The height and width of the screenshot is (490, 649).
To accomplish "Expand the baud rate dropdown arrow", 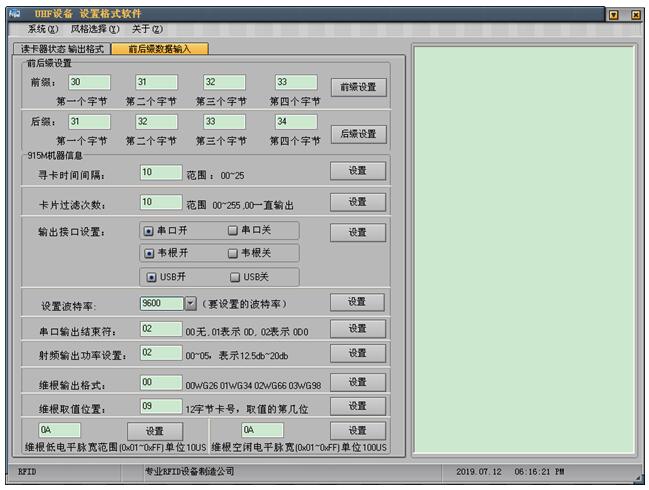I will coord(190,303).
